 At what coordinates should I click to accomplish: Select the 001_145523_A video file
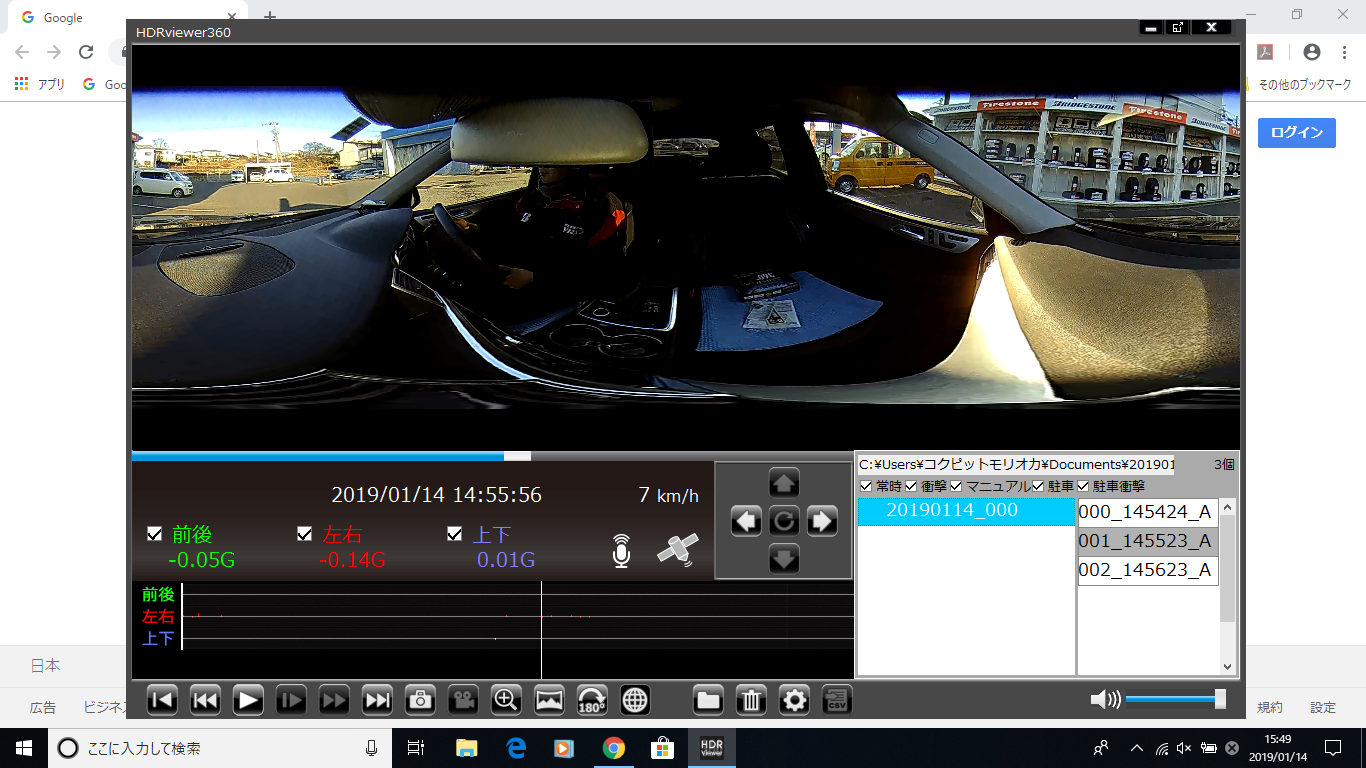pyautogui.click(x=1147, y=541)
